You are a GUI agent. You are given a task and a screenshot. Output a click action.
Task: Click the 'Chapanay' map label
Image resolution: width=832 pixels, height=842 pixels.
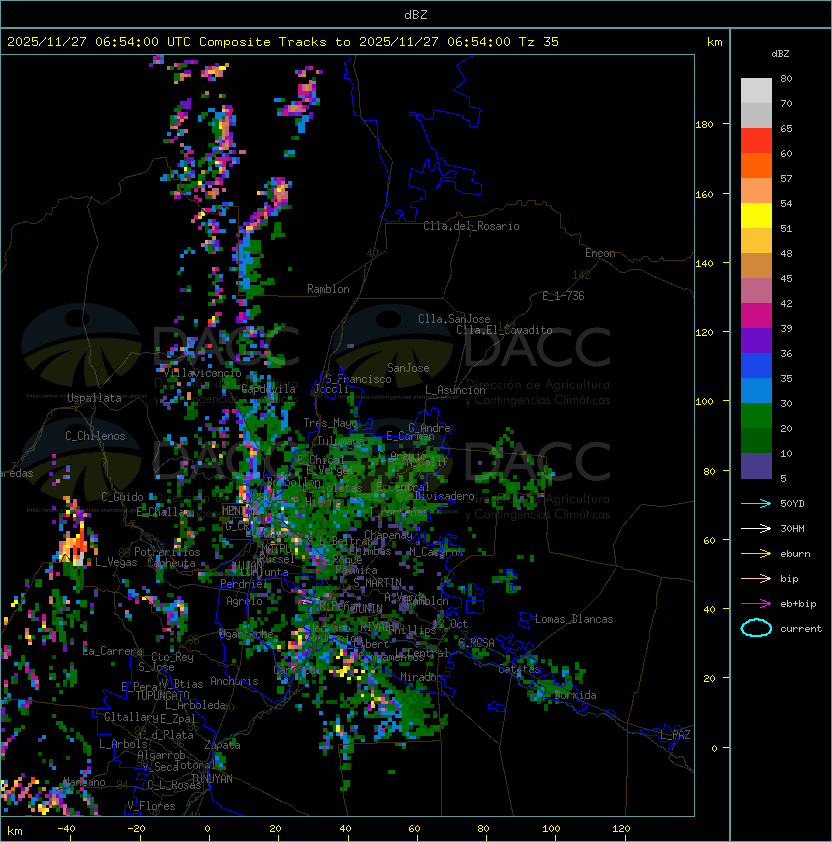click(x=388, y=535)
